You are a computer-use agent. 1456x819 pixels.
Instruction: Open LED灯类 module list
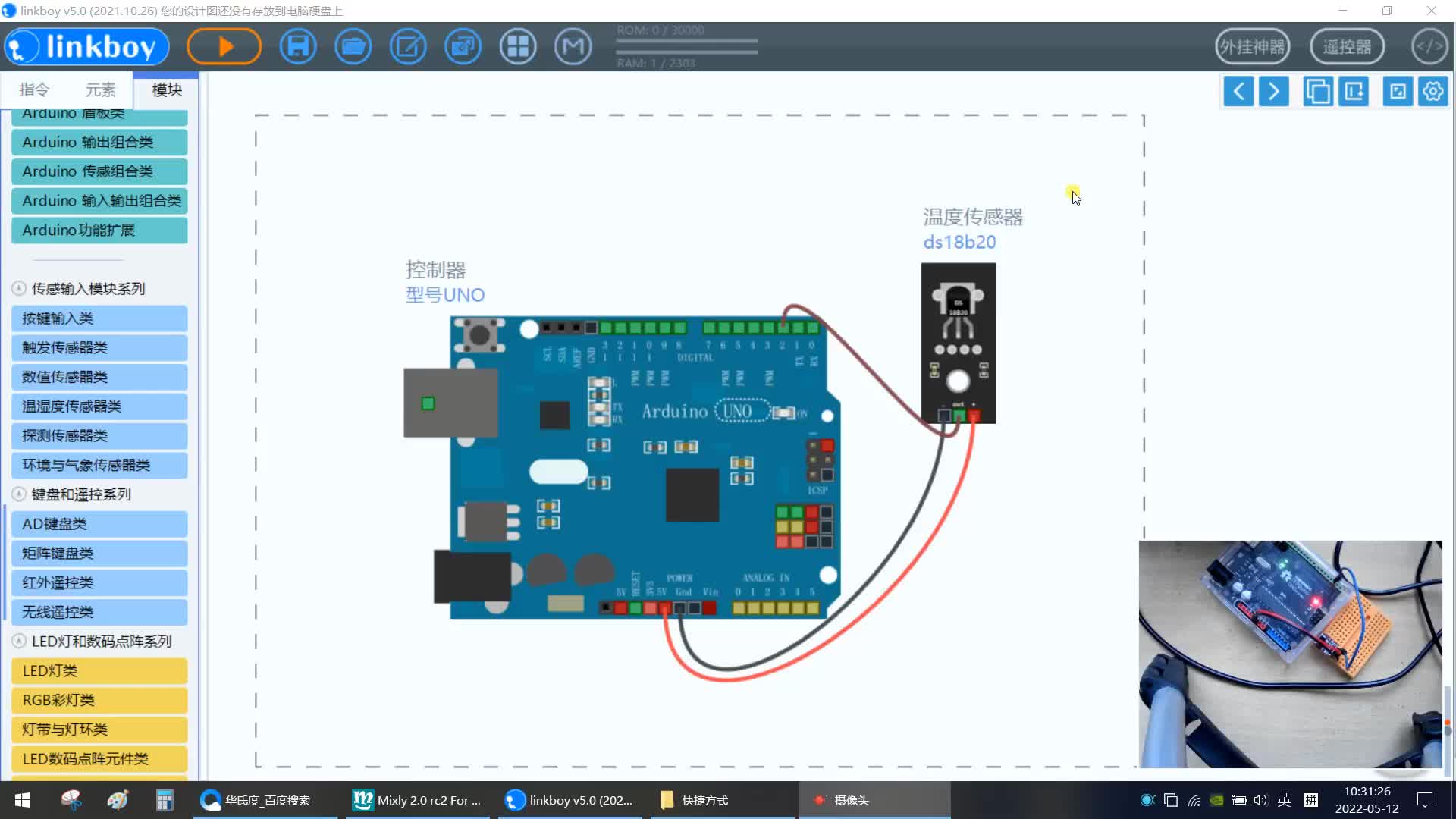[x=99, y=671]
